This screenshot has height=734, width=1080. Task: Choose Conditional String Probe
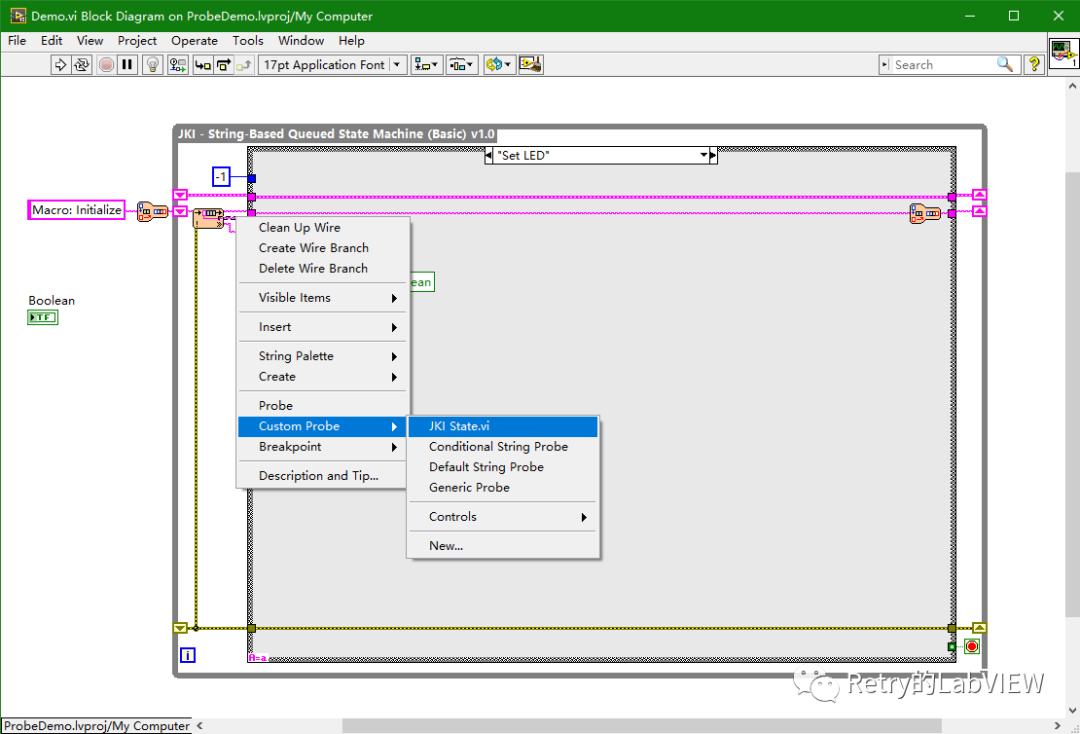[503, 447]
